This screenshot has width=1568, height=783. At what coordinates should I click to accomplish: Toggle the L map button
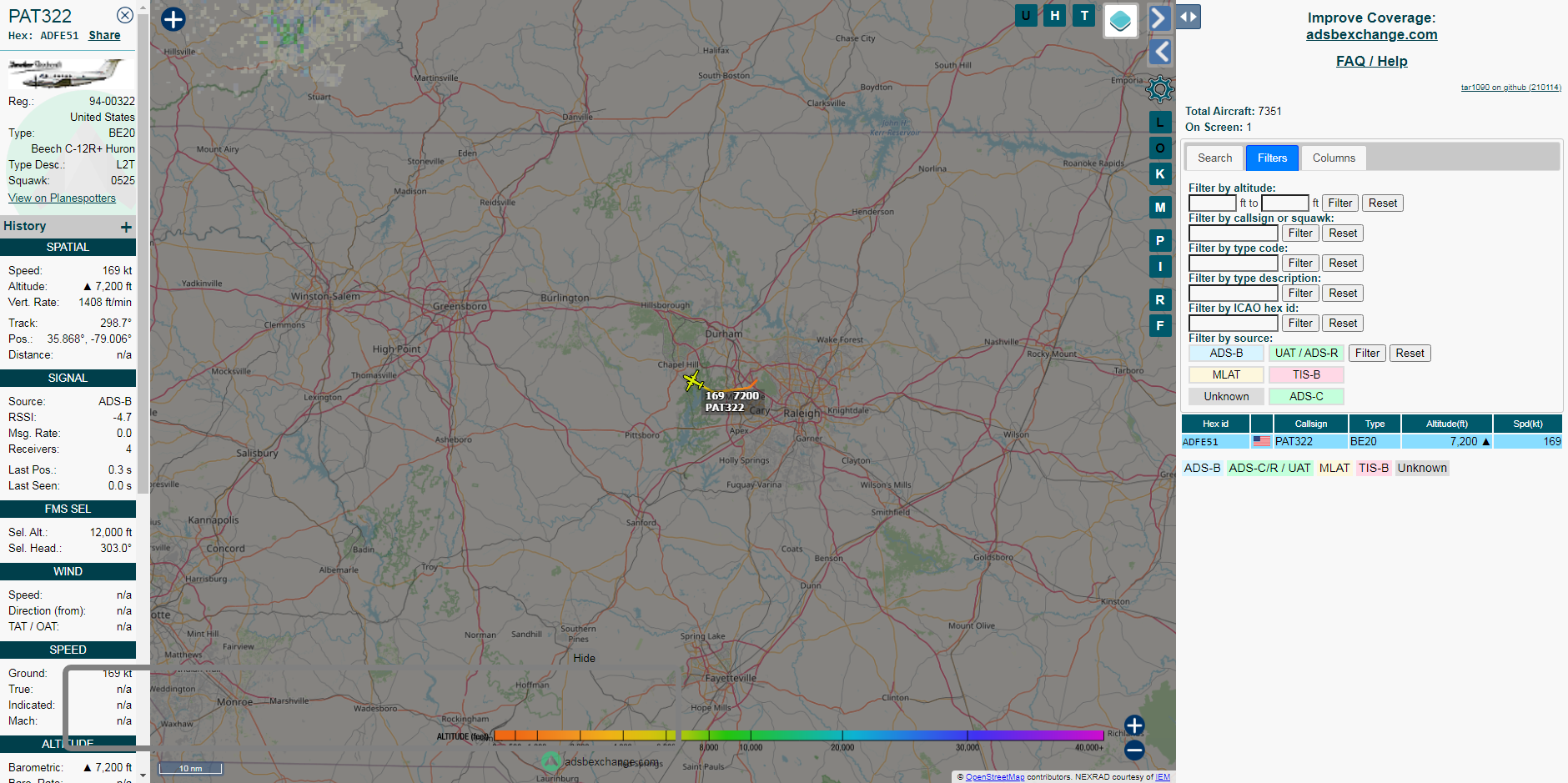pyautogui.click(x=1160, y=122)
